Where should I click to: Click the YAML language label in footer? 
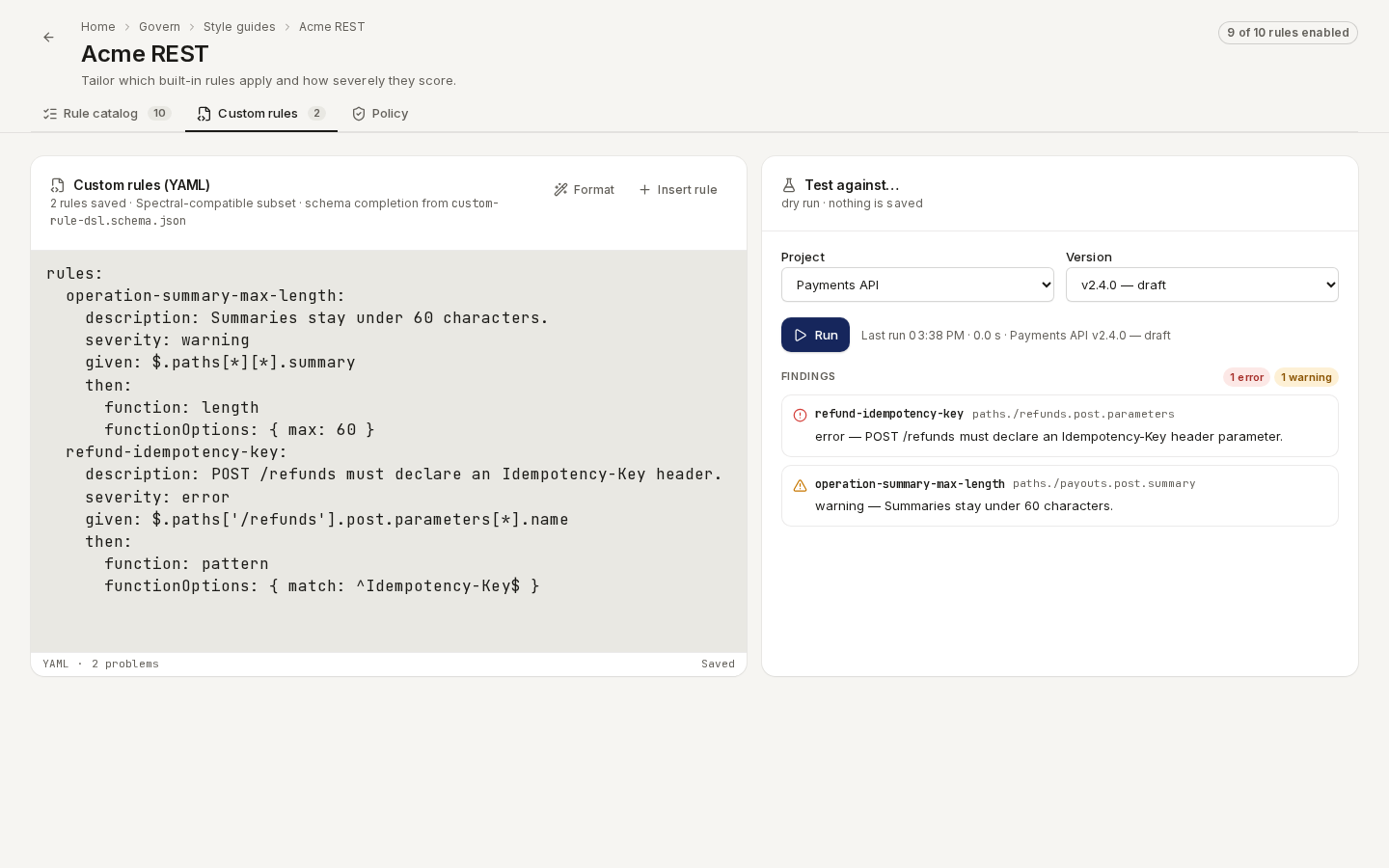coord(56,664)
